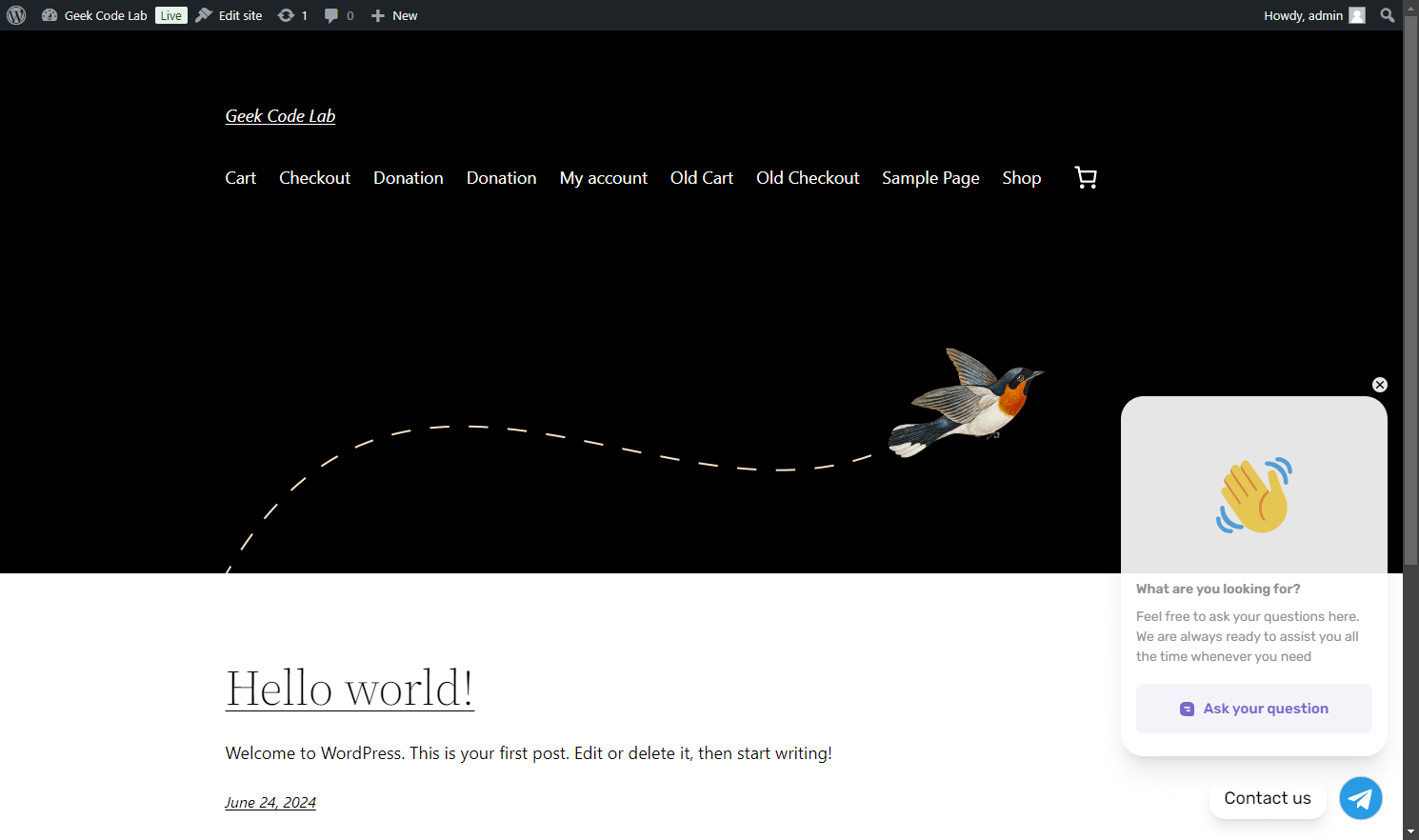Screen dimensions: 1419x840
Task: Close the chat popup widget
Action: pos(1380,385)
